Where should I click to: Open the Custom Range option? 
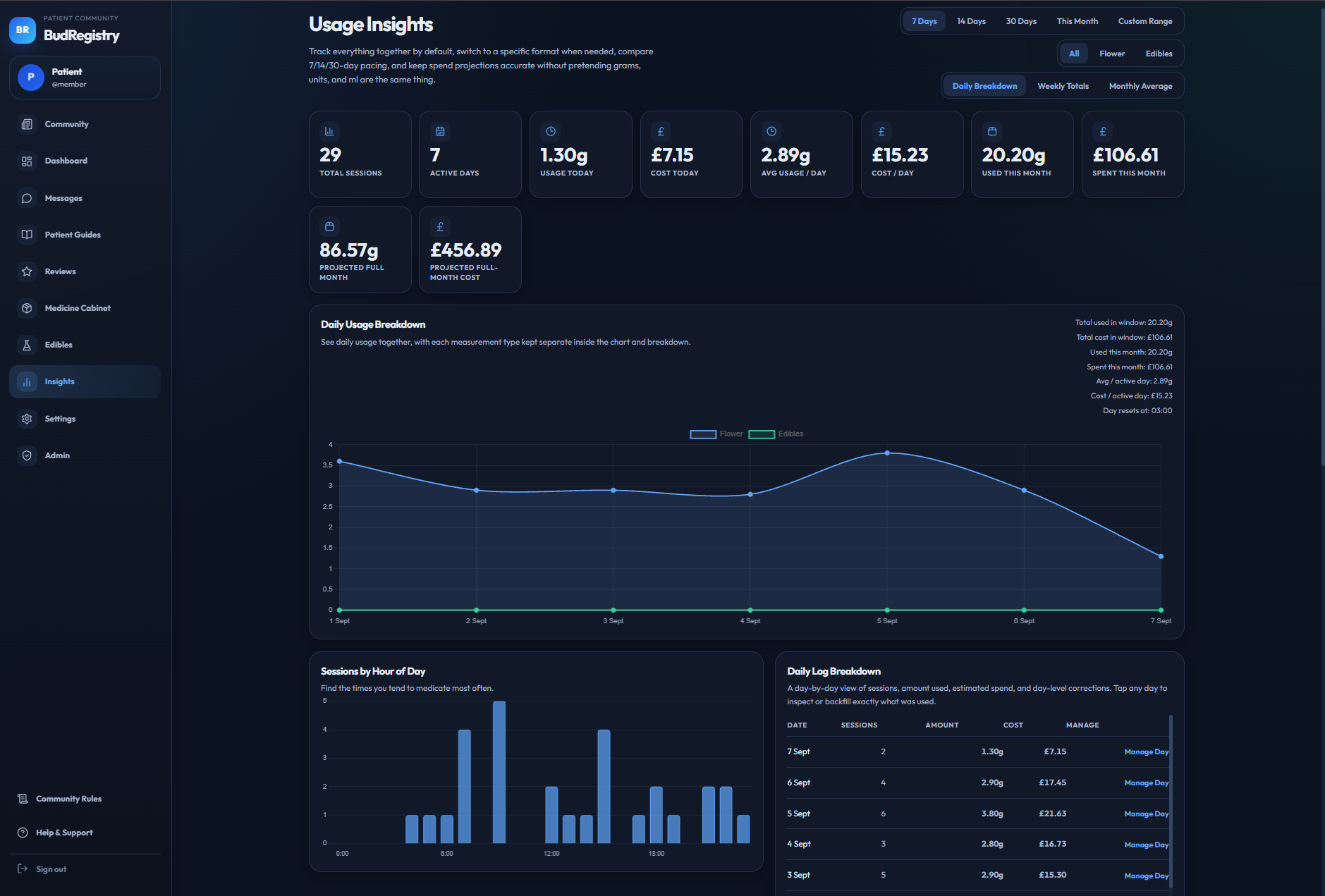click(x=1145, y=21)
